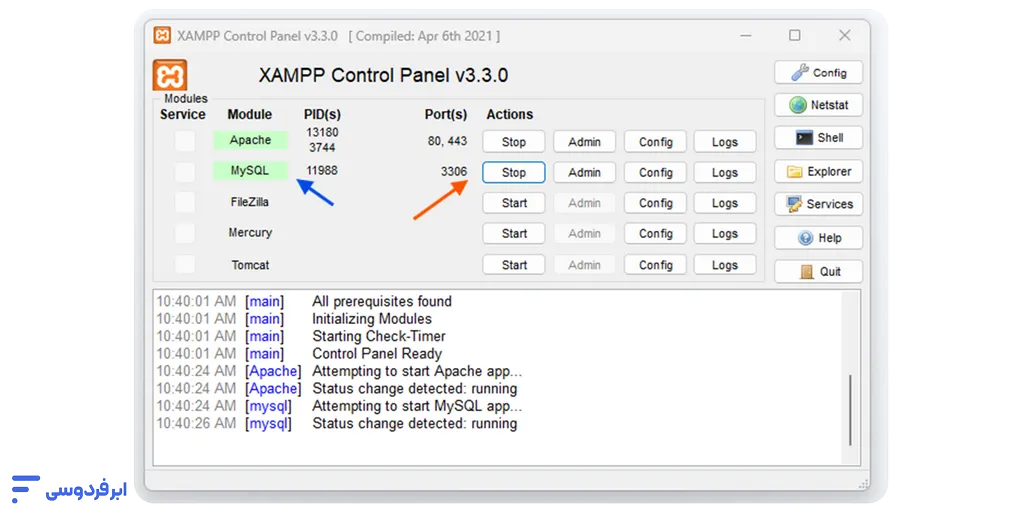Open Explorer with the folder icon
Viewport: 1024px width, 515px height.
point(818,172)
